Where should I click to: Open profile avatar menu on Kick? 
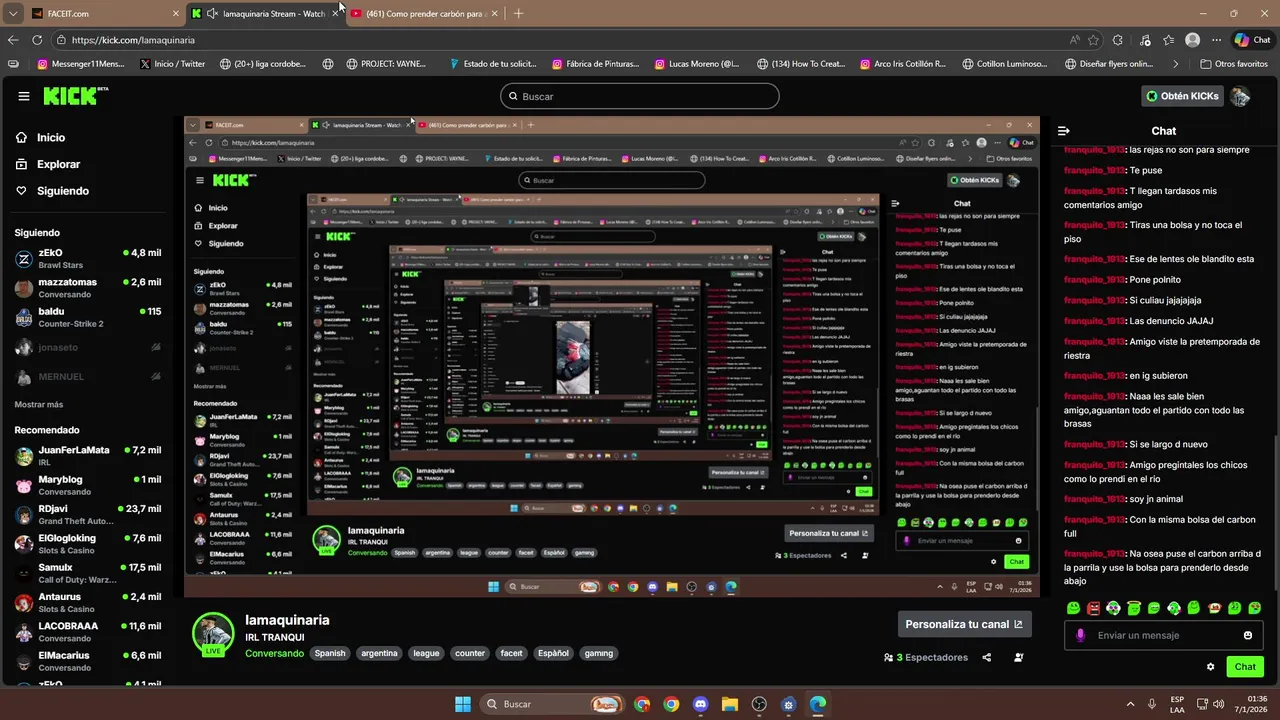coord(1240,96)
